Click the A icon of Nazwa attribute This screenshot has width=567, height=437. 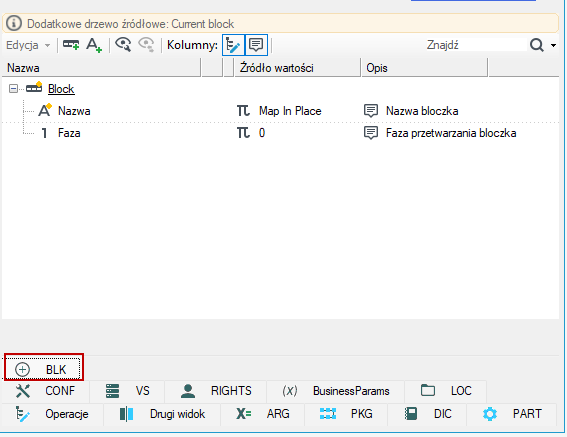coord(45,110)
